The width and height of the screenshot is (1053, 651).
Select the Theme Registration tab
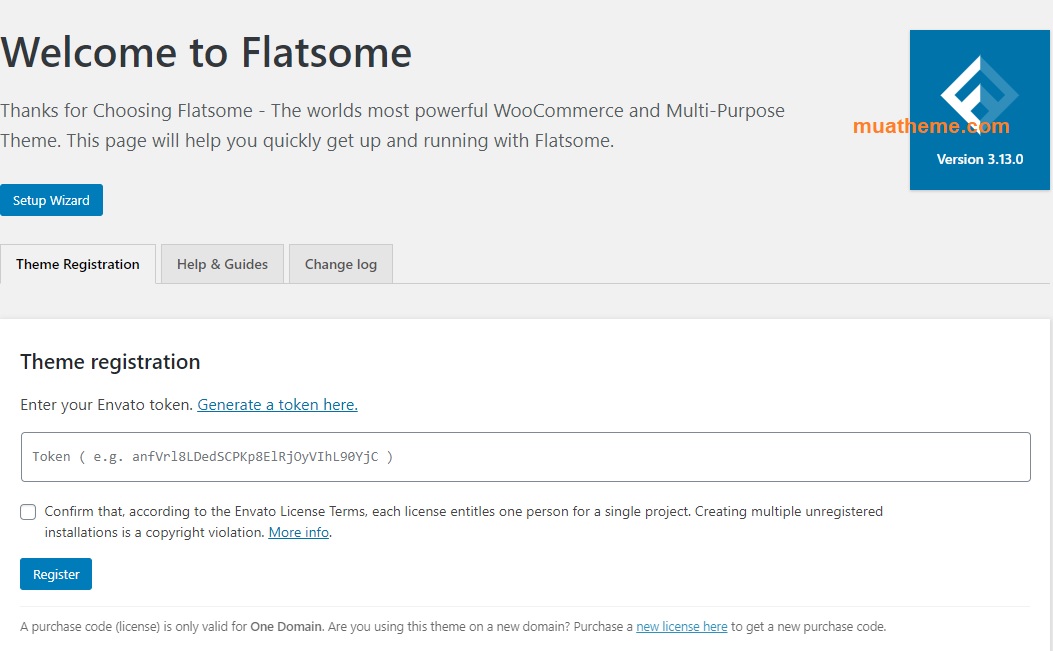click(x=78, y=264)
